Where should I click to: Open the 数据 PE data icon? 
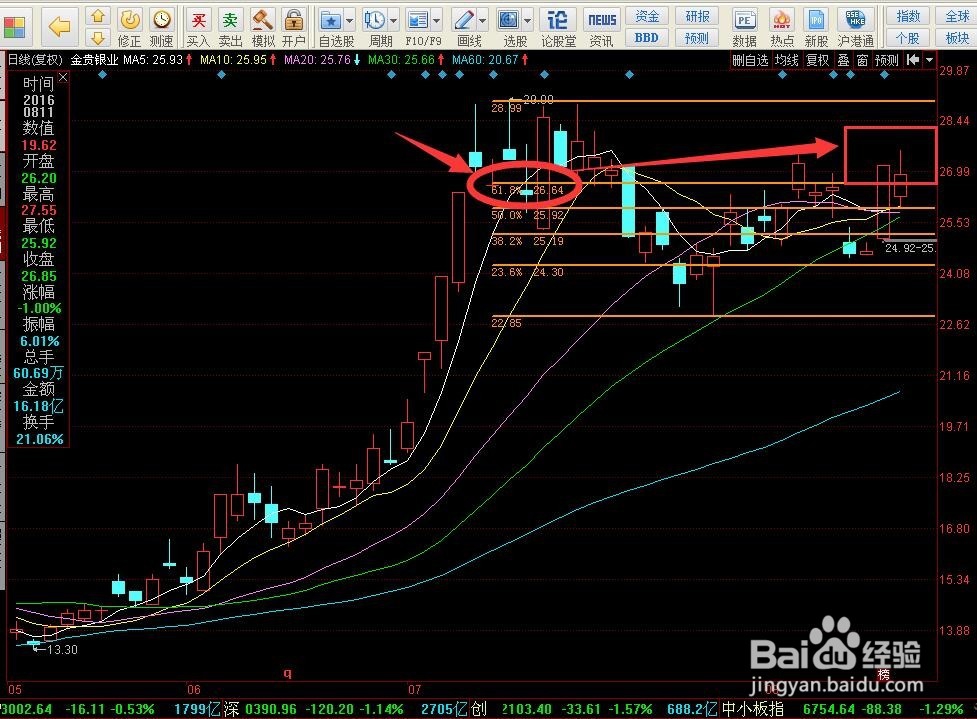coord(745,27)
